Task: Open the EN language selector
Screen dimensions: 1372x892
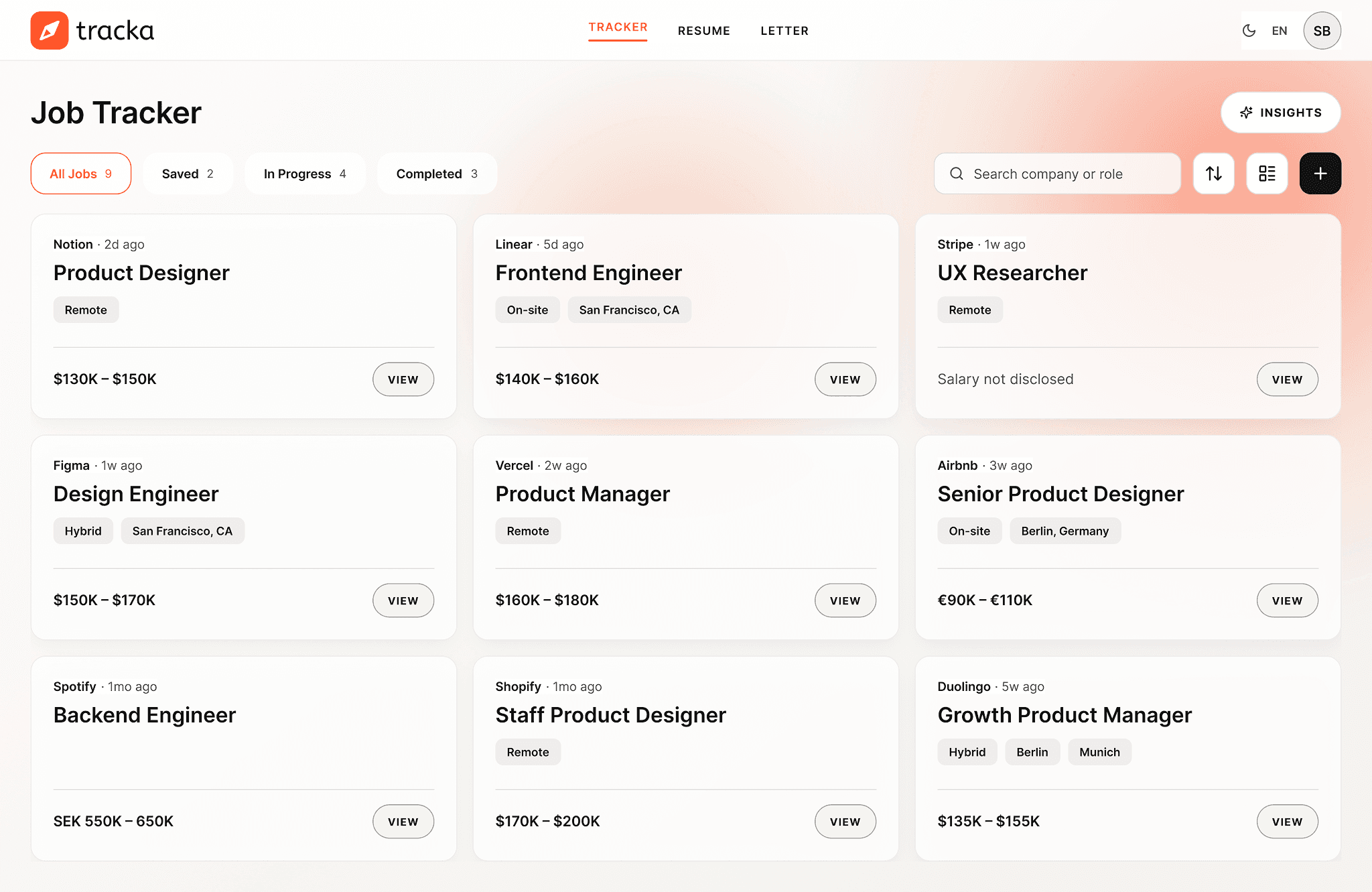Action: coord(1279,31)
